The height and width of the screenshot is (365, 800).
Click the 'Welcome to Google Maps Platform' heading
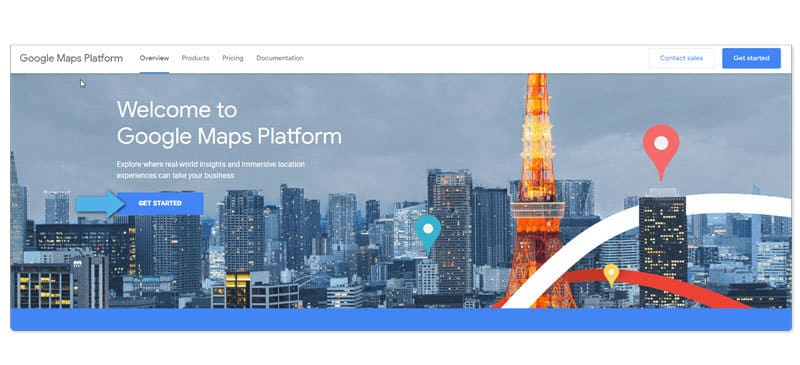pyautogui.click(x=229, y=123)
